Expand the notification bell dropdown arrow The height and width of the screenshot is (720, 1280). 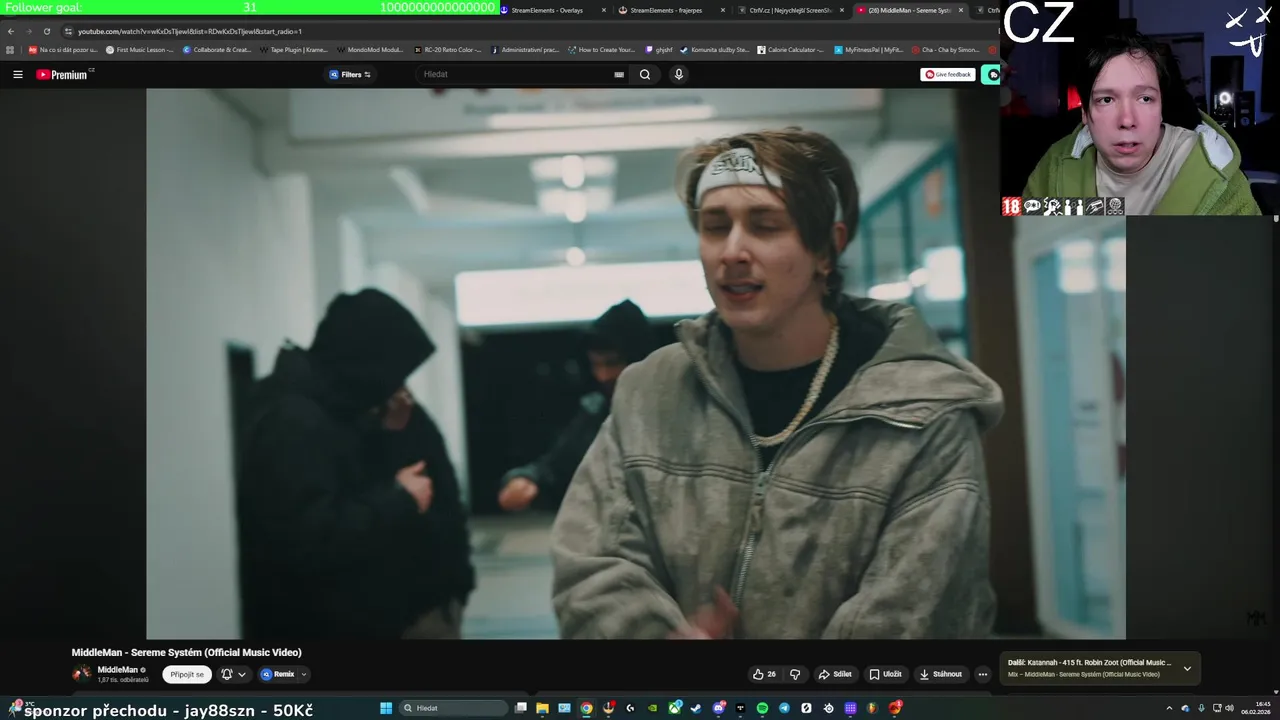click(x=242, y=675)
